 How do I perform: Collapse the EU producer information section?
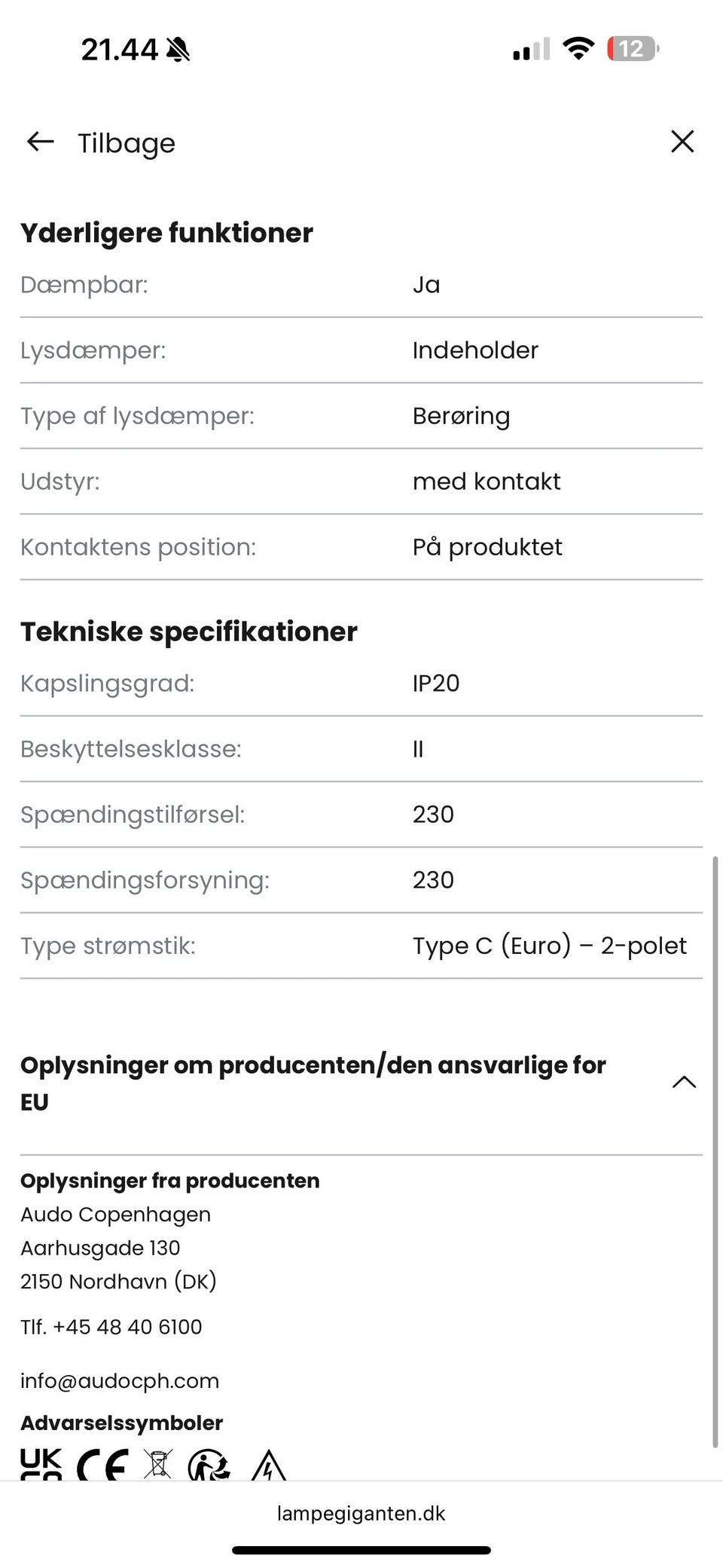[684, 1083]
